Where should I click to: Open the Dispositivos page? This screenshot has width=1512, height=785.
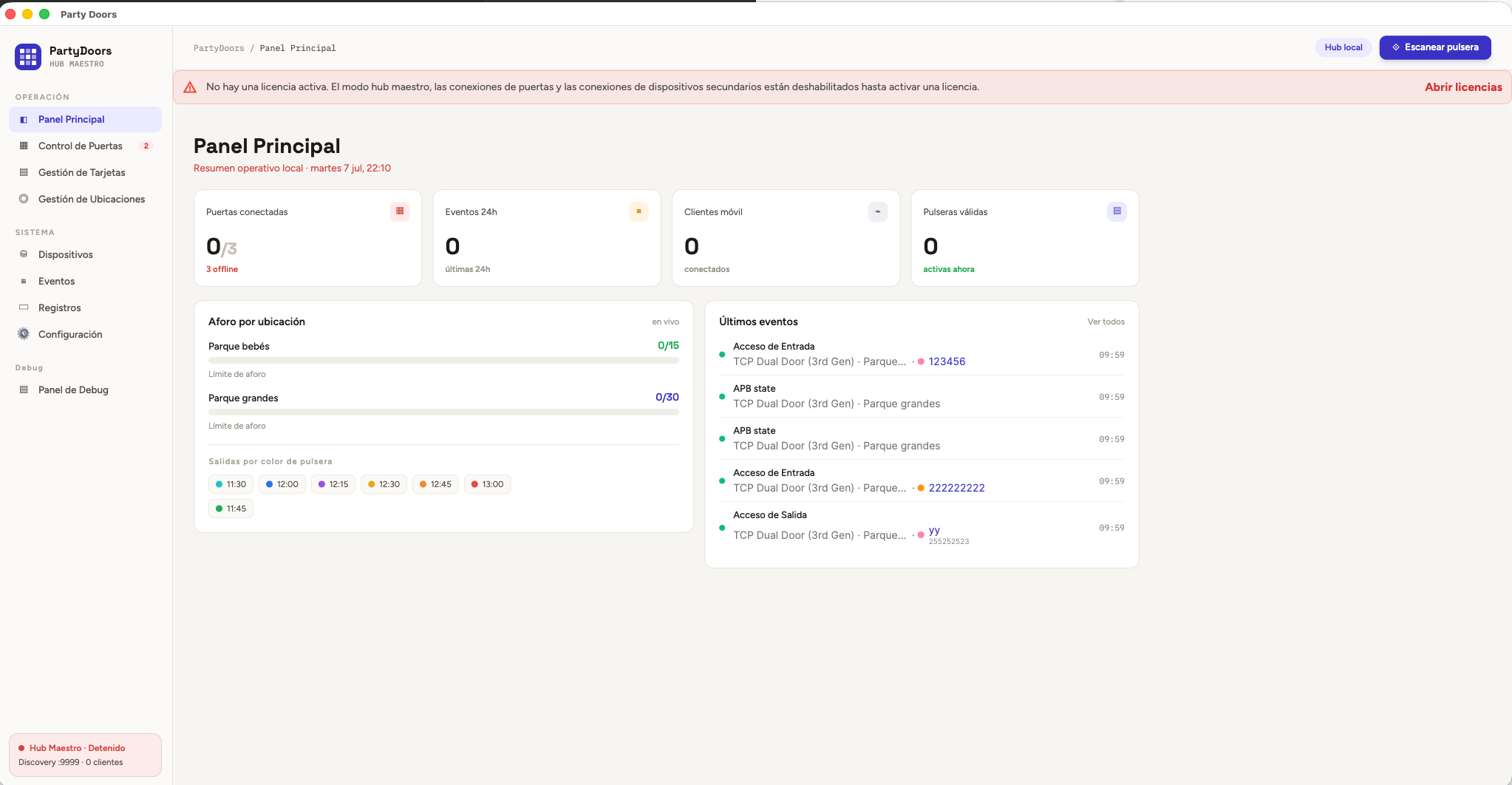tap(86, 254)
